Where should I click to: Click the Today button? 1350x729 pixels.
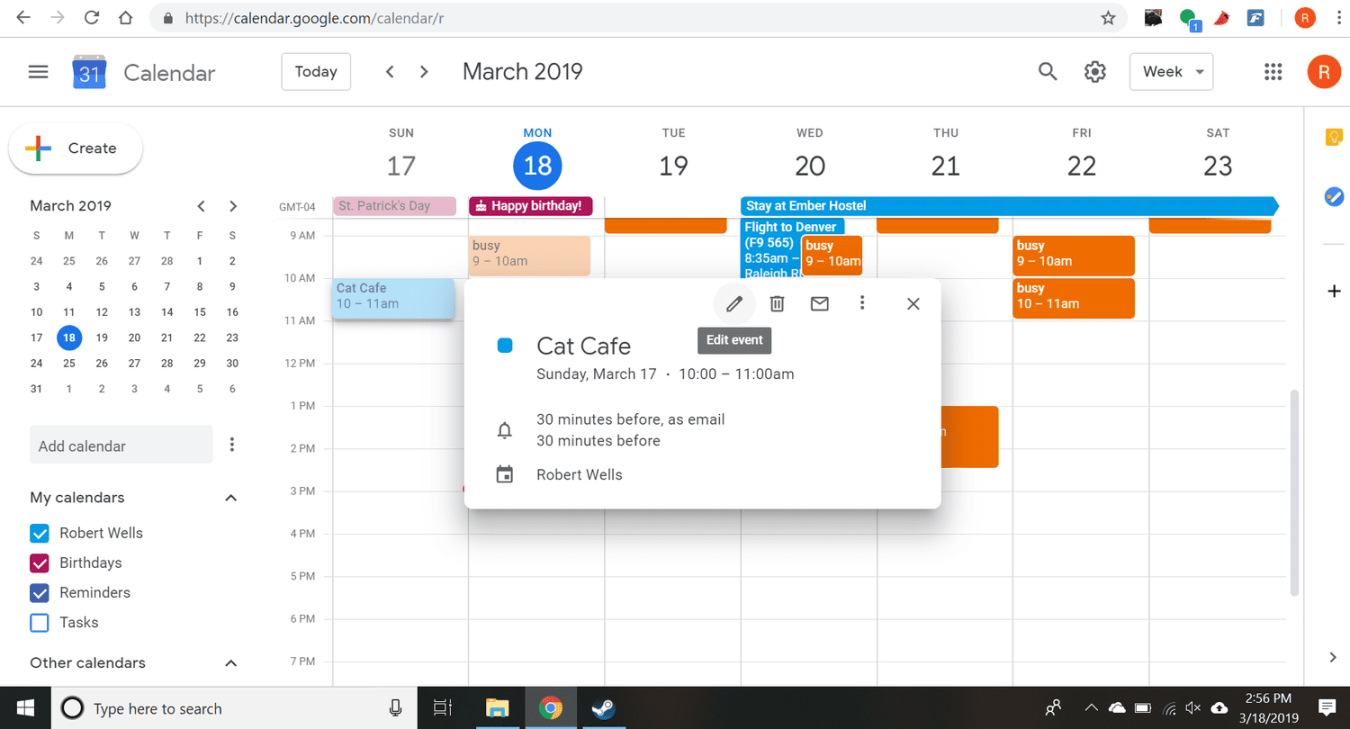pos(316,72)
